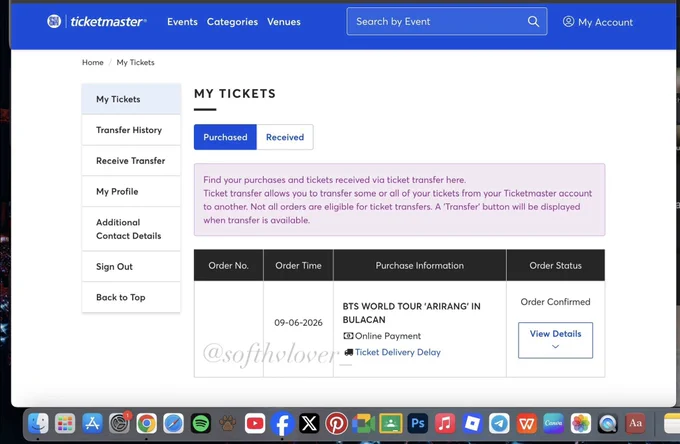680x444 pixels.
Task: Open Launchpad from the dock
Action: pyautogui.click(x=65, y=423)
